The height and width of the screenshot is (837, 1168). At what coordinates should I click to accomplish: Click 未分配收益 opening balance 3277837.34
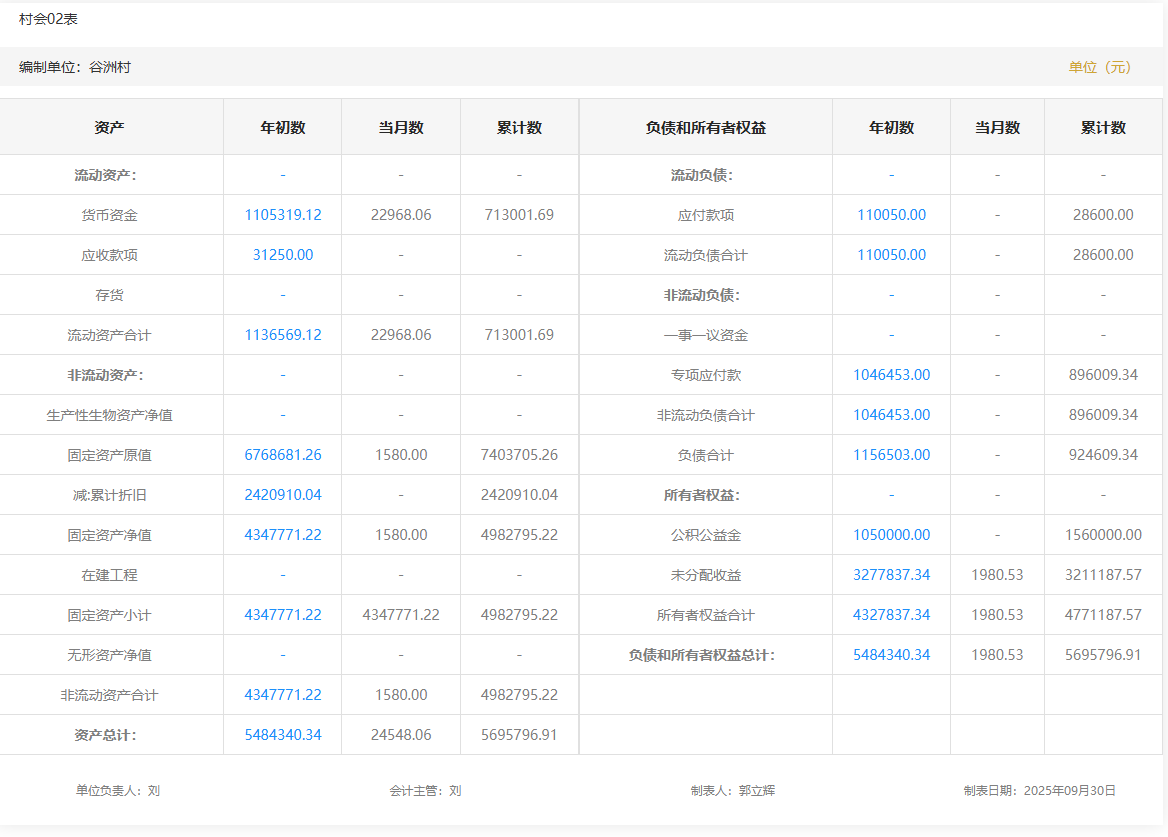tap(891, 575)
